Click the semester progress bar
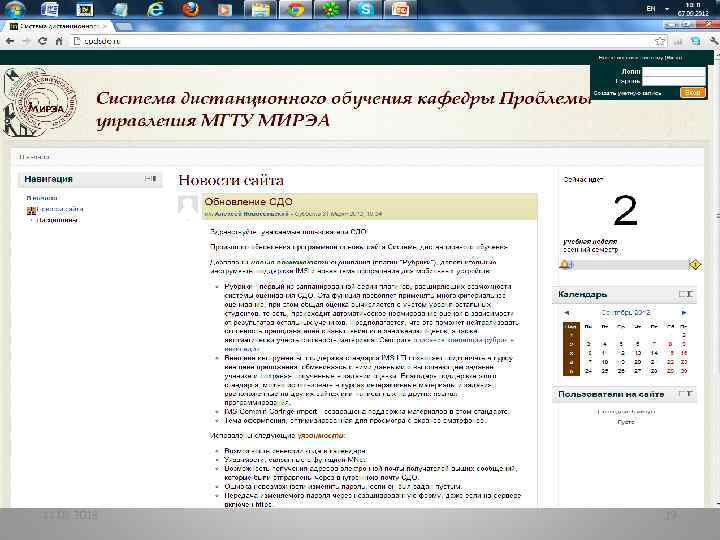The height and width of the screenshot is (540, 720). [630, 265]
